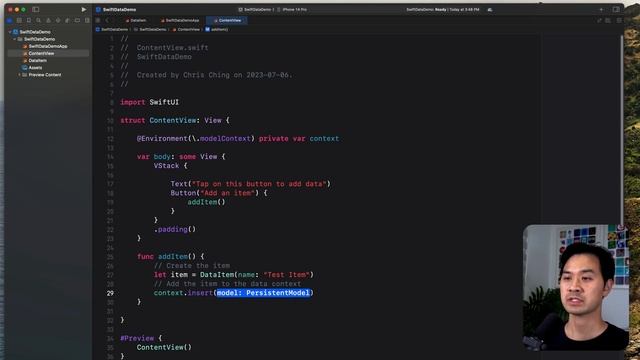Screen dimensions: 640x360
Task: Open the Source Control navigator
Action: coord(19,20)
